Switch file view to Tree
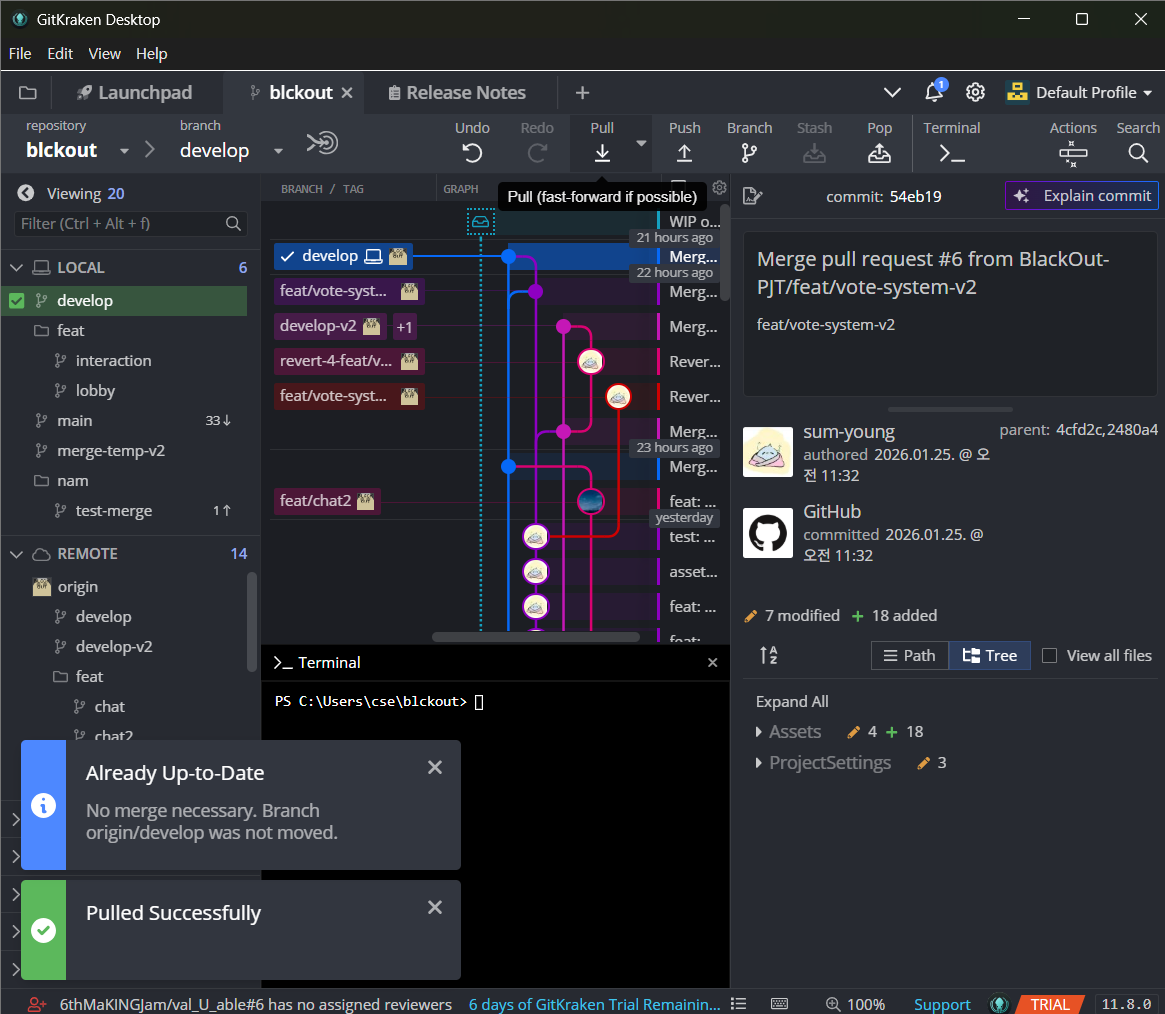1165x1014 pixels. coord(989,655)
